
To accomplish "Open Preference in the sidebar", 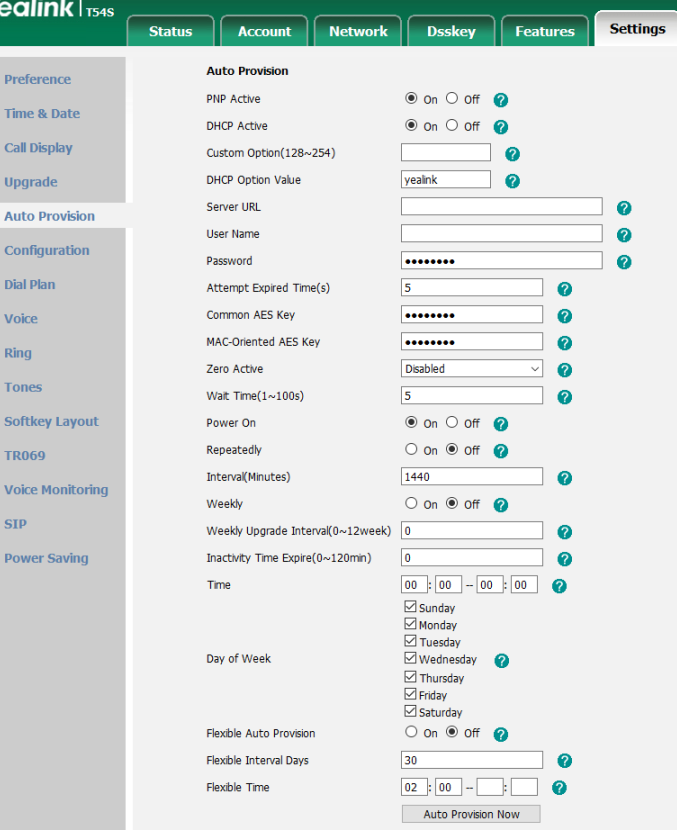I will (x=38, y=79).
